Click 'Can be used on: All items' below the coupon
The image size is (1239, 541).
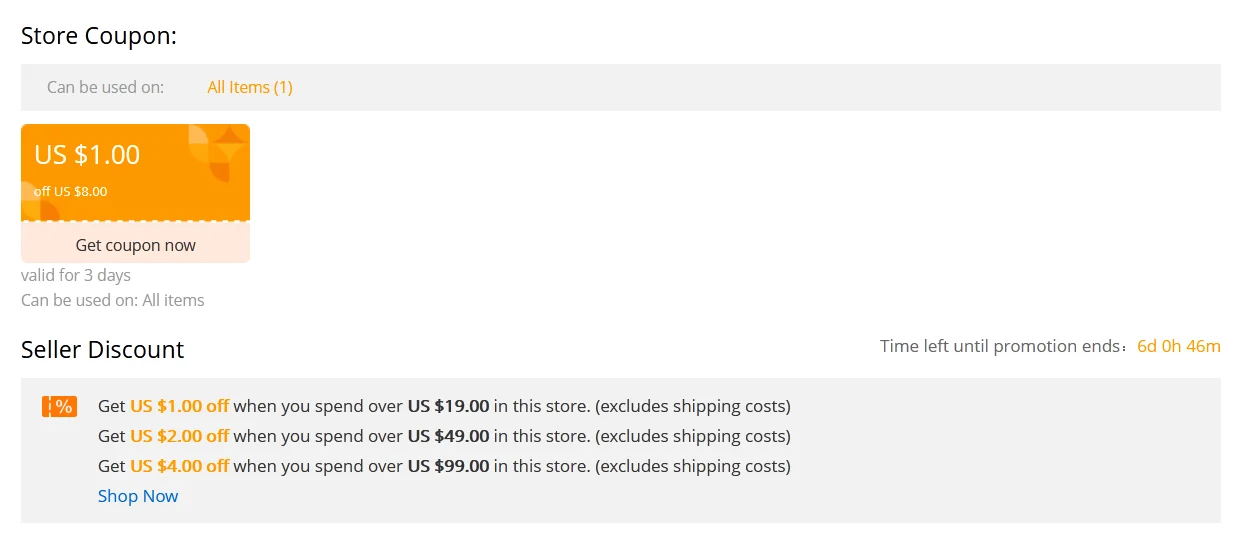click(113, 300)
